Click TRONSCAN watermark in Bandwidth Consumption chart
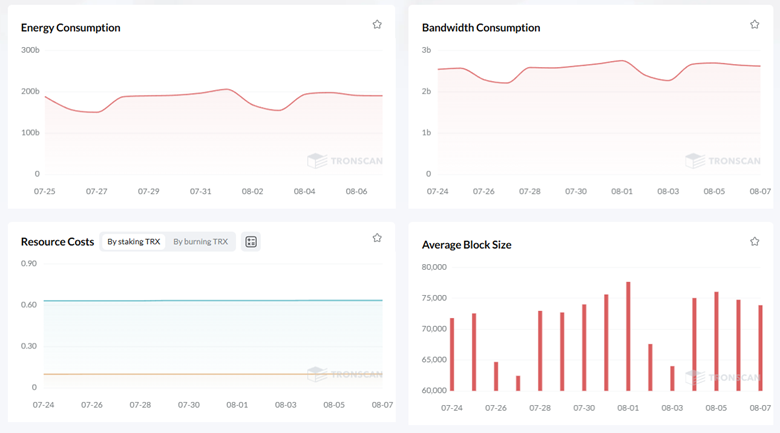Screen dimensions: 780x433 click(x=723, y=160)
